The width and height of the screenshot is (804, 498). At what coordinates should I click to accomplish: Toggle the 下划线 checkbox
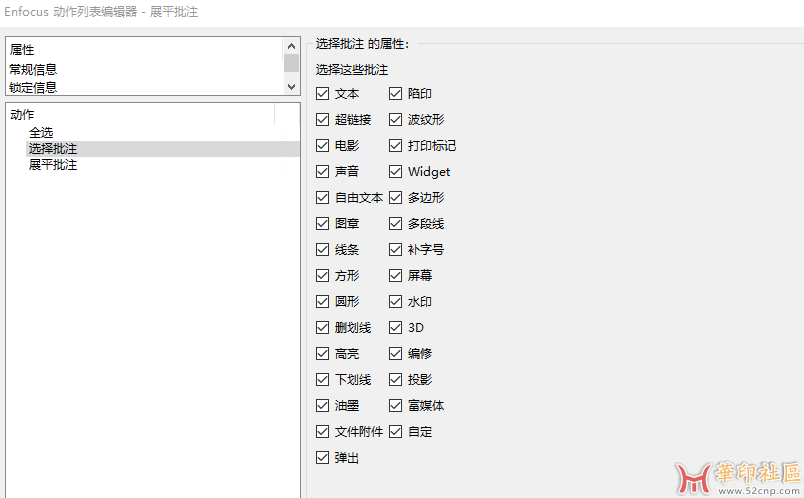click(x=323, y=380)
